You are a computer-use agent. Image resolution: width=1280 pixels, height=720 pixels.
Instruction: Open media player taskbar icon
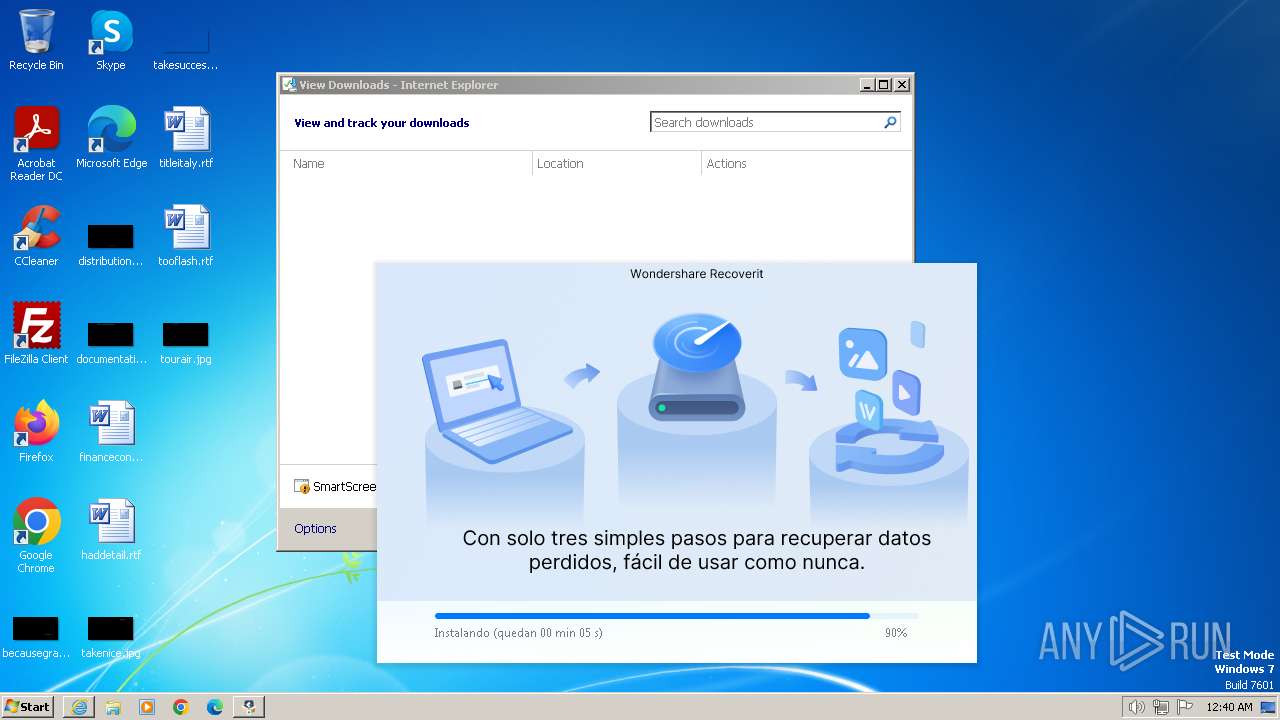147,707
